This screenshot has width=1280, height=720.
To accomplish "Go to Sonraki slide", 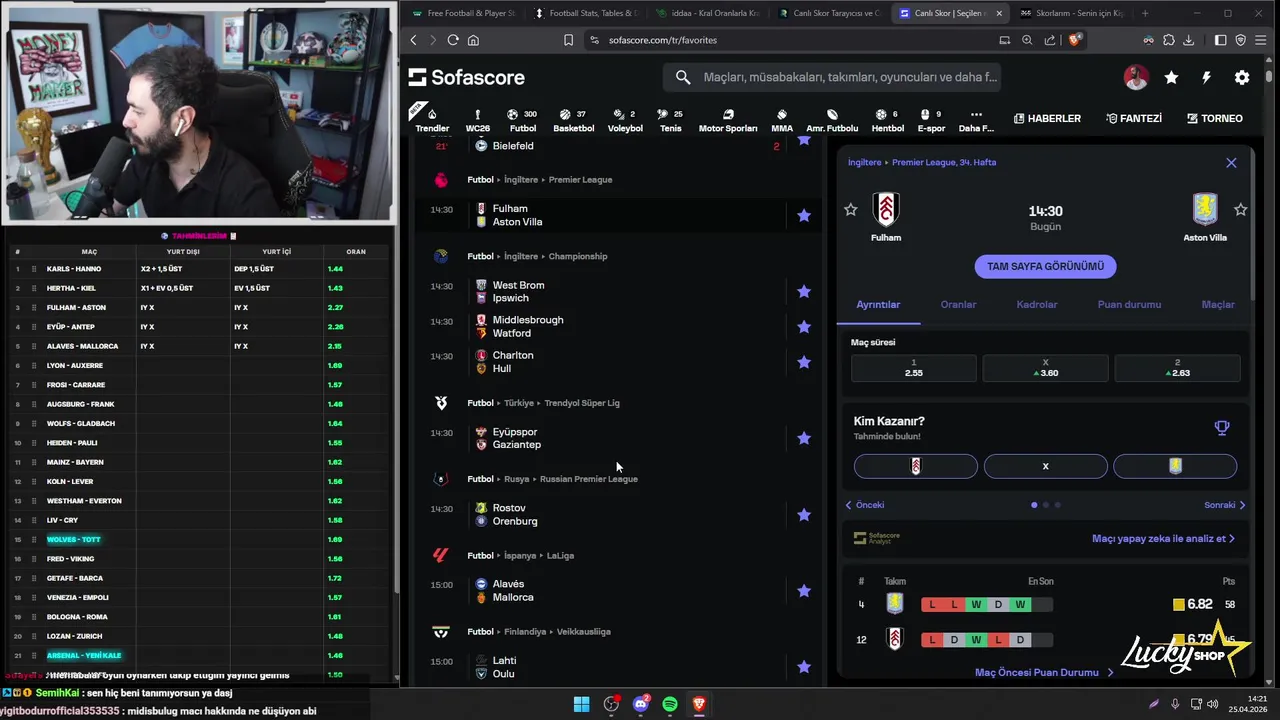I will click(1225, 505).
